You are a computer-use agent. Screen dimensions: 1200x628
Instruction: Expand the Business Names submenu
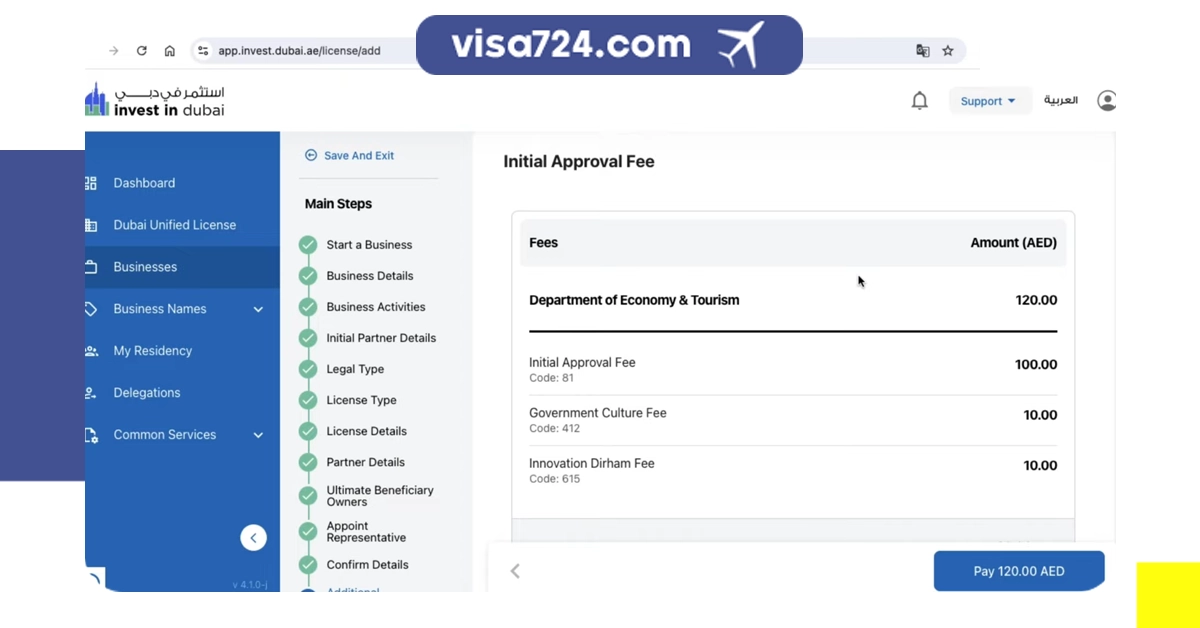[258, 309]
